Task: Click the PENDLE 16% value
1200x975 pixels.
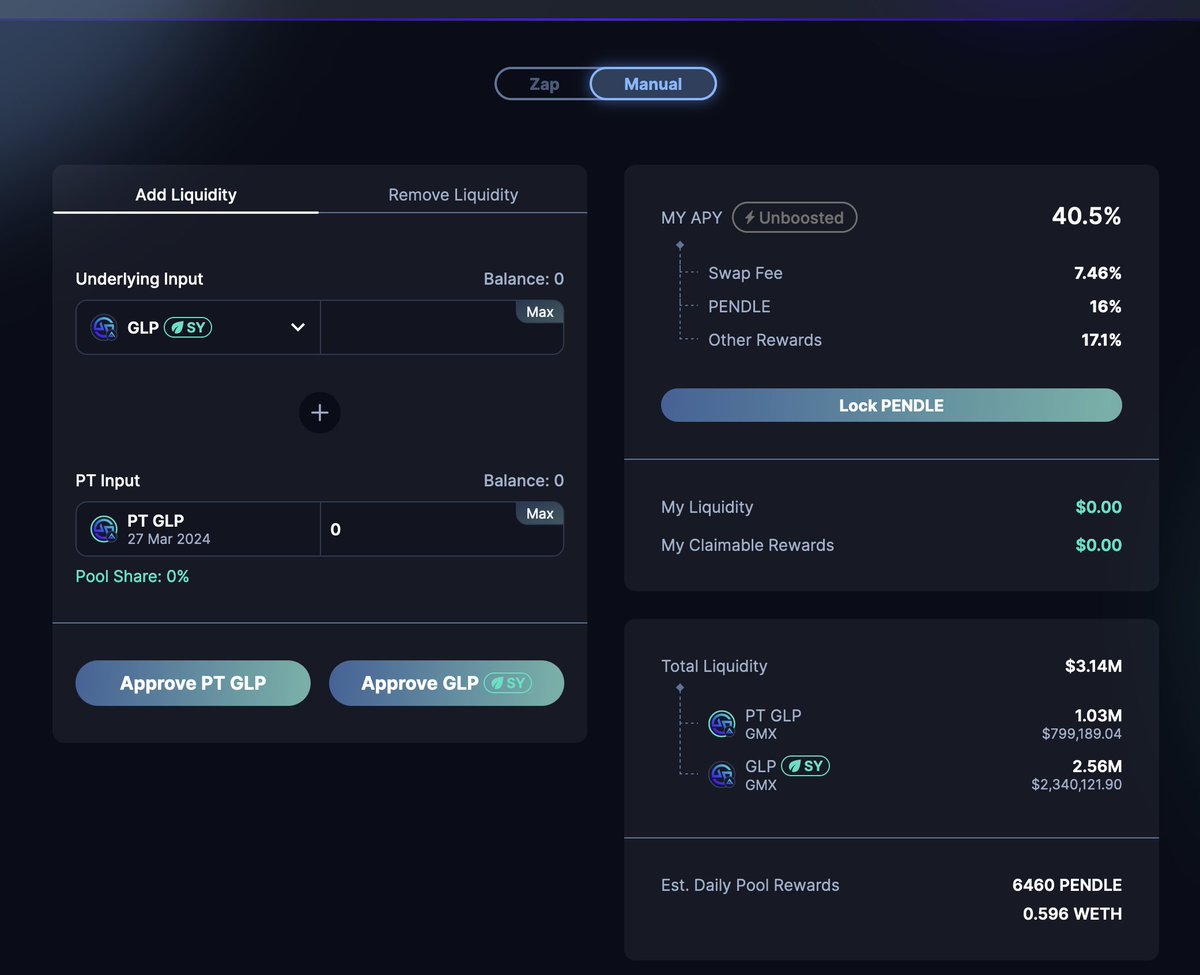Action: [x=1106, y=306]
